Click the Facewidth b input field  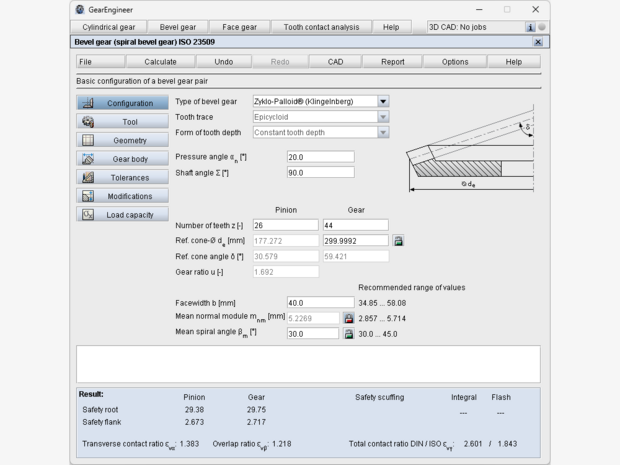[320, 302]
